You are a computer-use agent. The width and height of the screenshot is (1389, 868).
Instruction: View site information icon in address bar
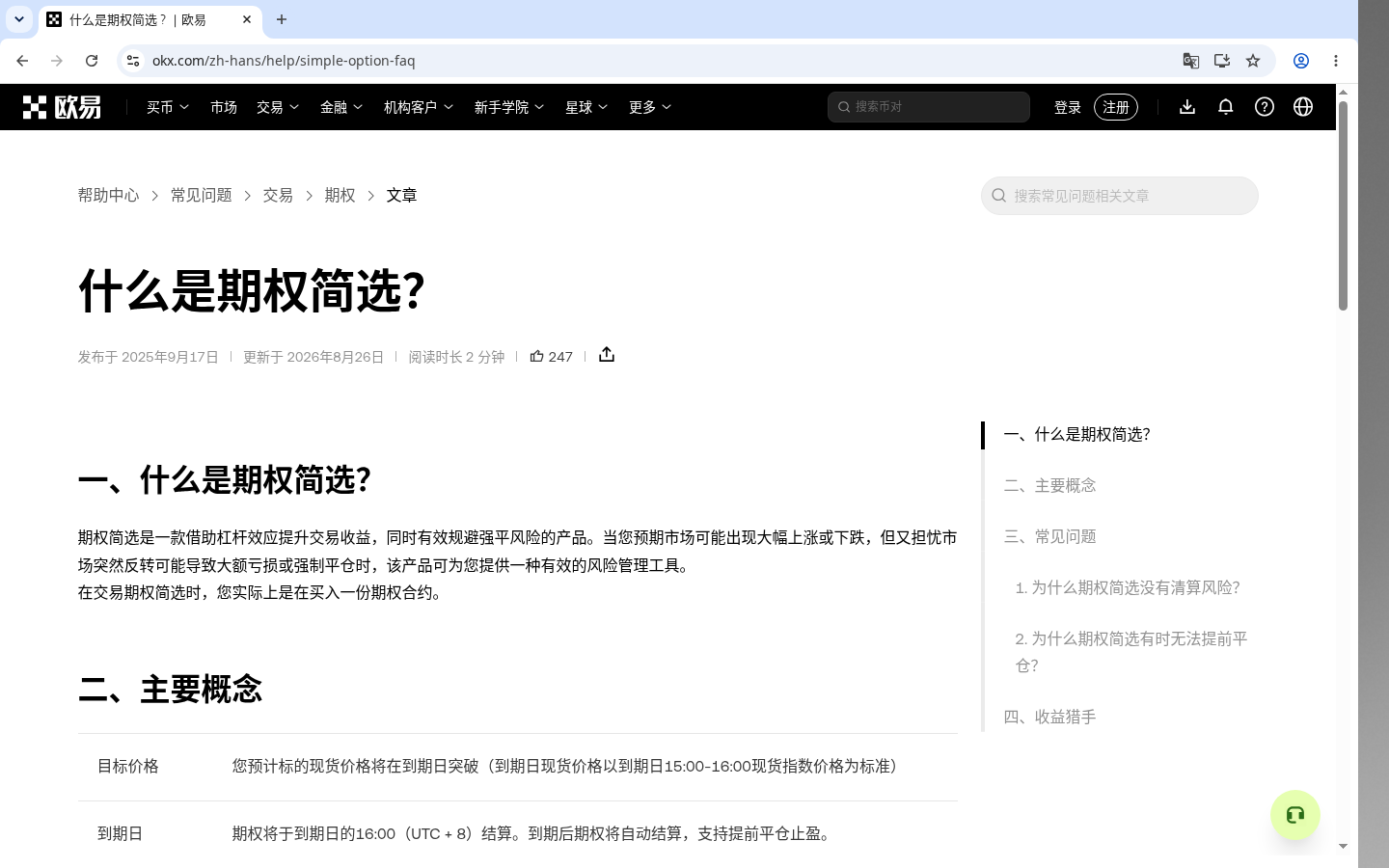point(133,61)
